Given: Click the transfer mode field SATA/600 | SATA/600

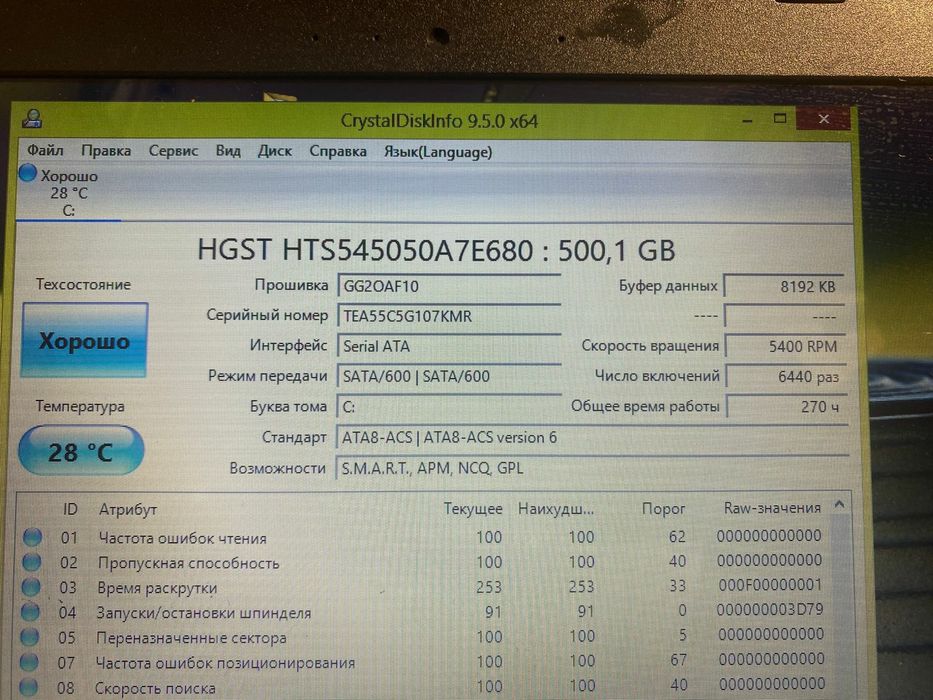Looking at the screenshot, I should [x=449, y=376].
